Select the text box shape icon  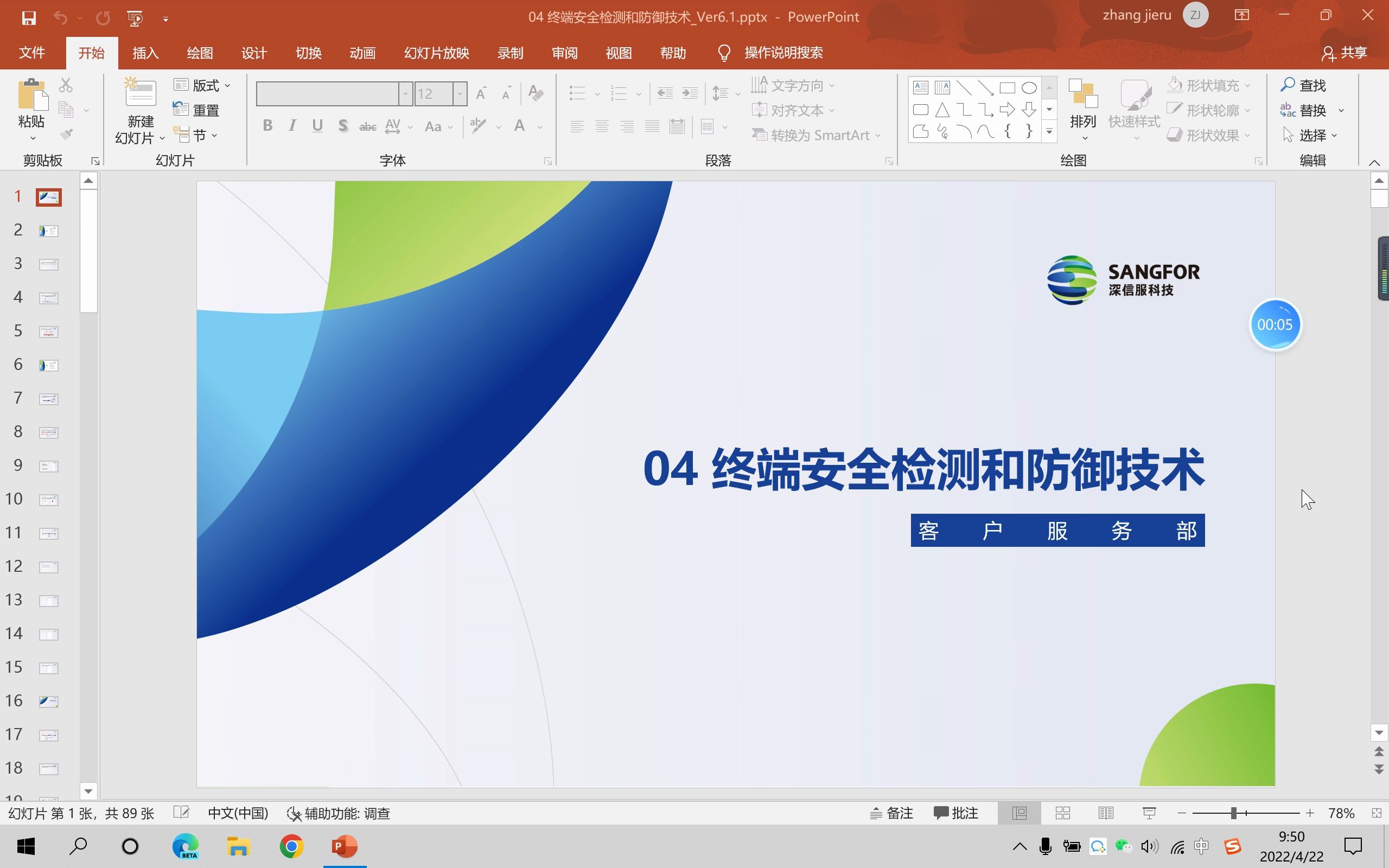[921, 88]
